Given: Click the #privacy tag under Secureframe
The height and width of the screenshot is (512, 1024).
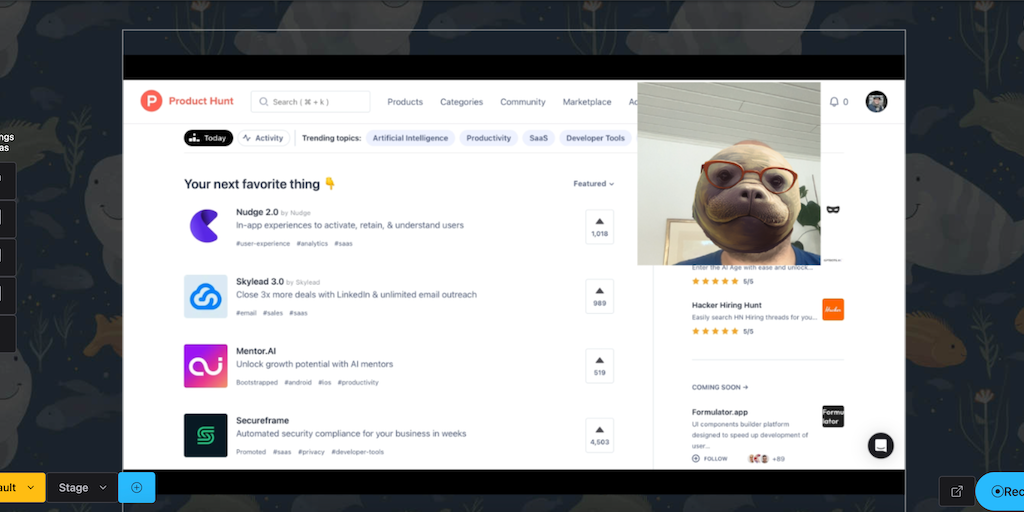Looking at the screenshot, I should [311, 452].
